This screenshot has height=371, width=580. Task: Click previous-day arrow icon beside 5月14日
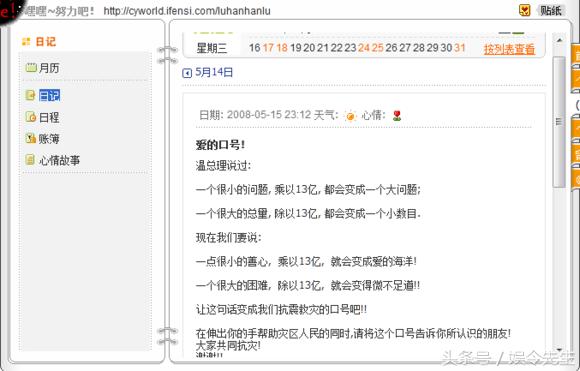tap(187, 73)
